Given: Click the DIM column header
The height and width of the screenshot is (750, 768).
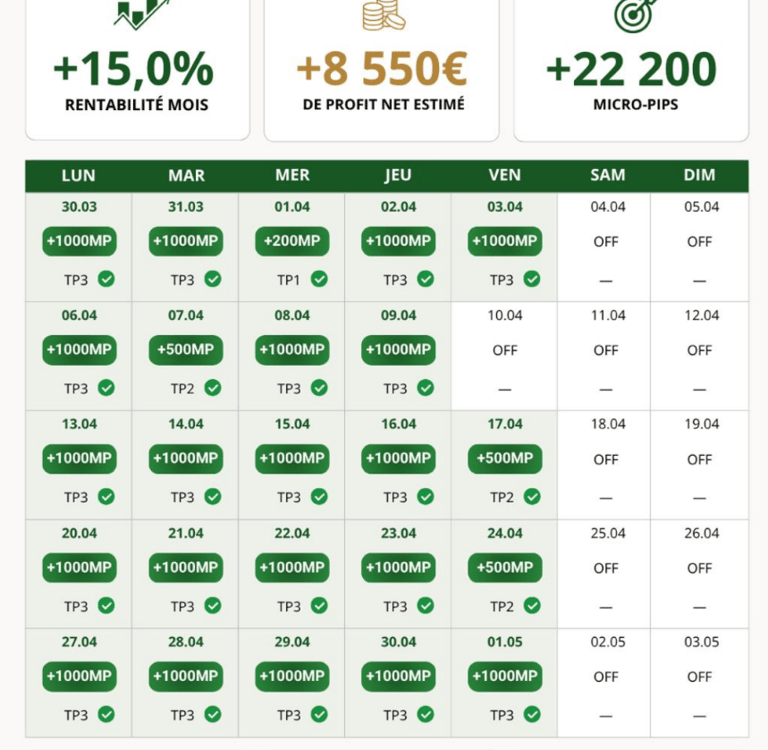Looking at the screenshot, I should click(x=699, y=175).
